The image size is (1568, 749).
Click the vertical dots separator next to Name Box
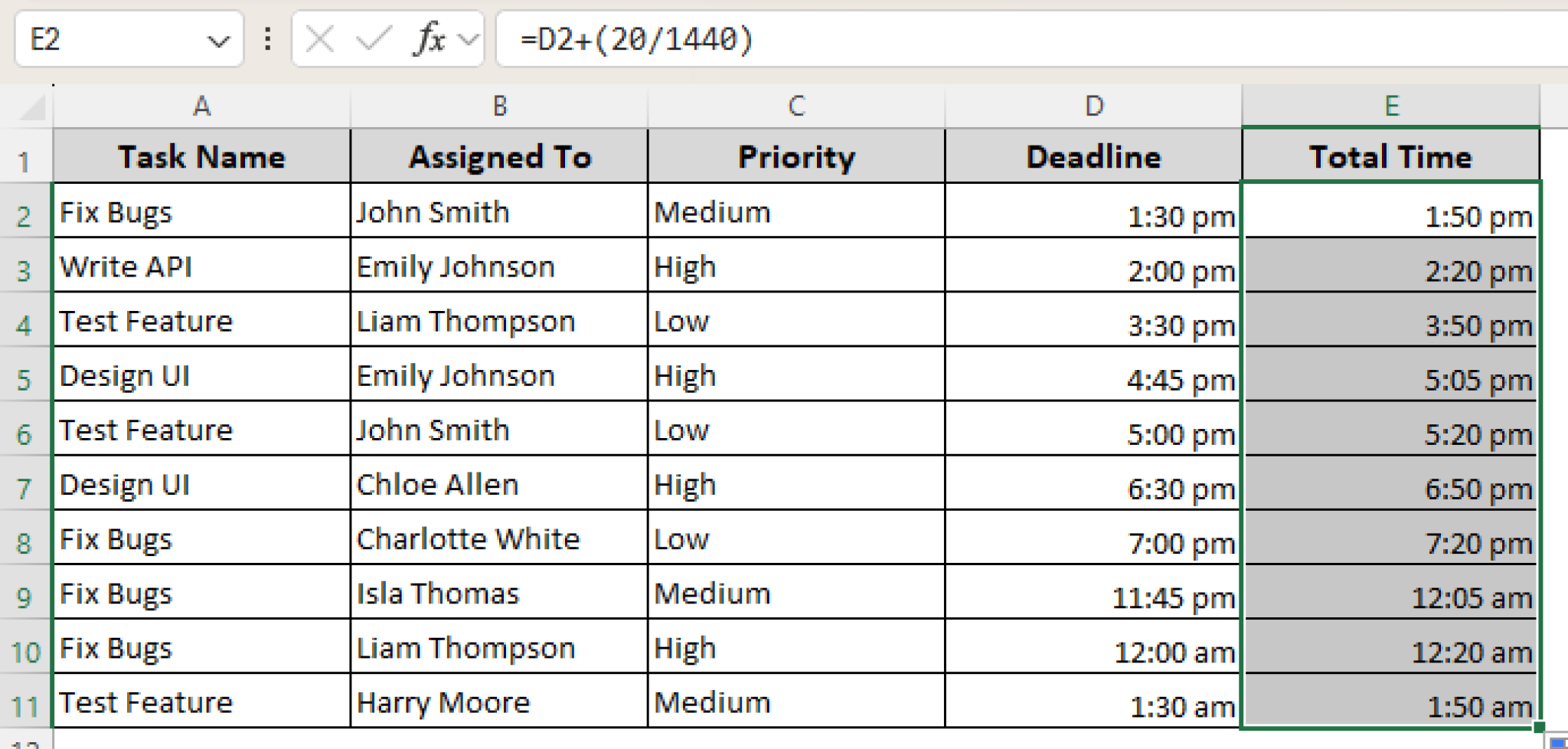click(x=267, y=38)
